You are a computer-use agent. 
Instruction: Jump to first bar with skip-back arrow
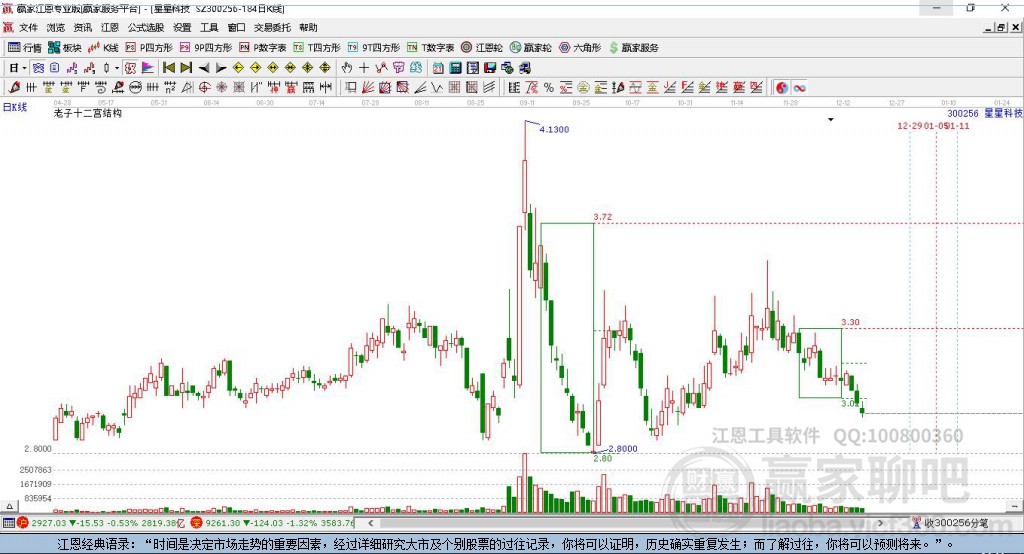click(x=168, y=68)
